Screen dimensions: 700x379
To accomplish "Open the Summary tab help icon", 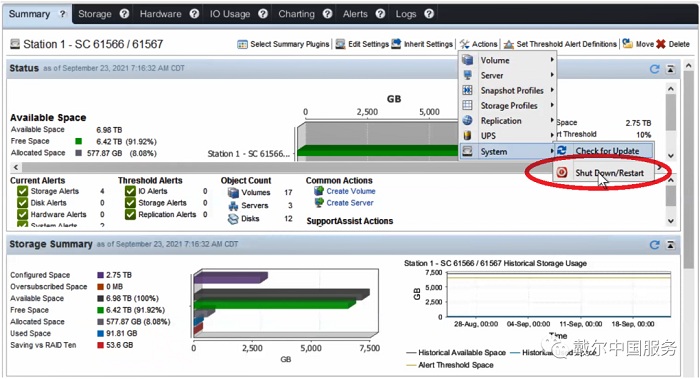I will pos(62,14).
